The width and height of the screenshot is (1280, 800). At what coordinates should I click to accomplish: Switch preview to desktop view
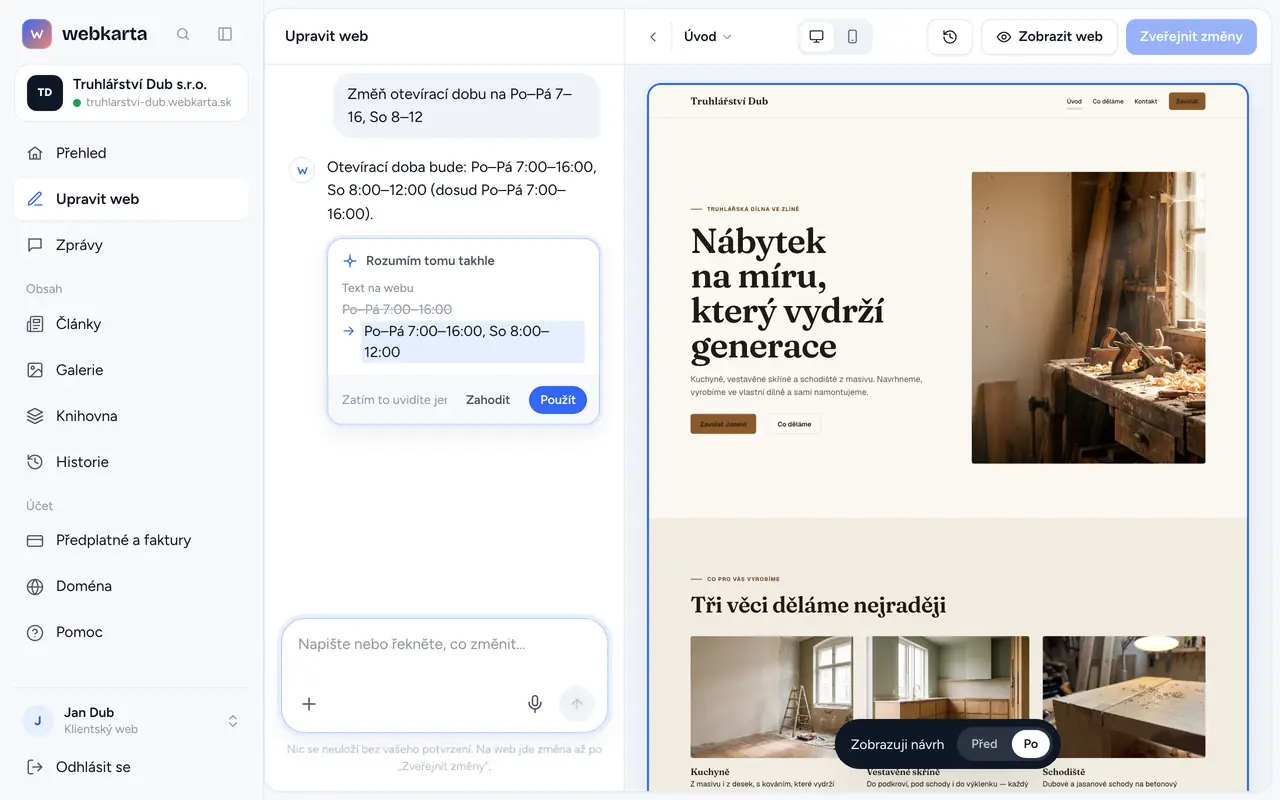pyautogui.click(x=817, y=37)
